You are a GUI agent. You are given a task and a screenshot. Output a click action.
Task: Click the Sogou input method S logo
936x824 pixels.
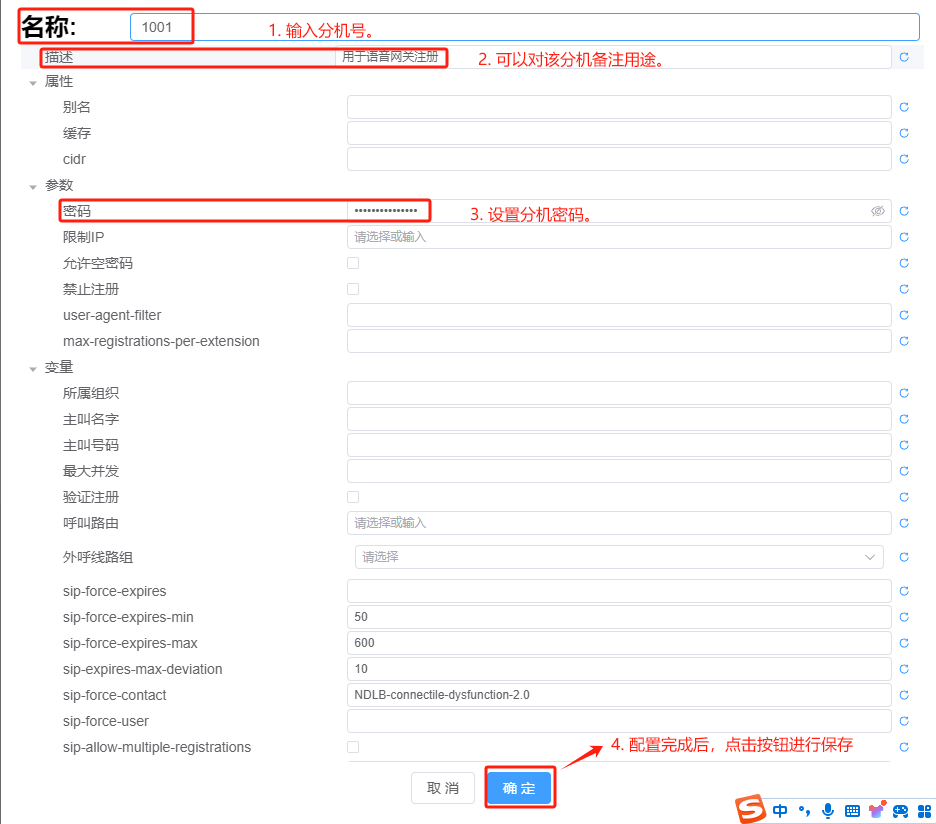(x=750, y=810)
